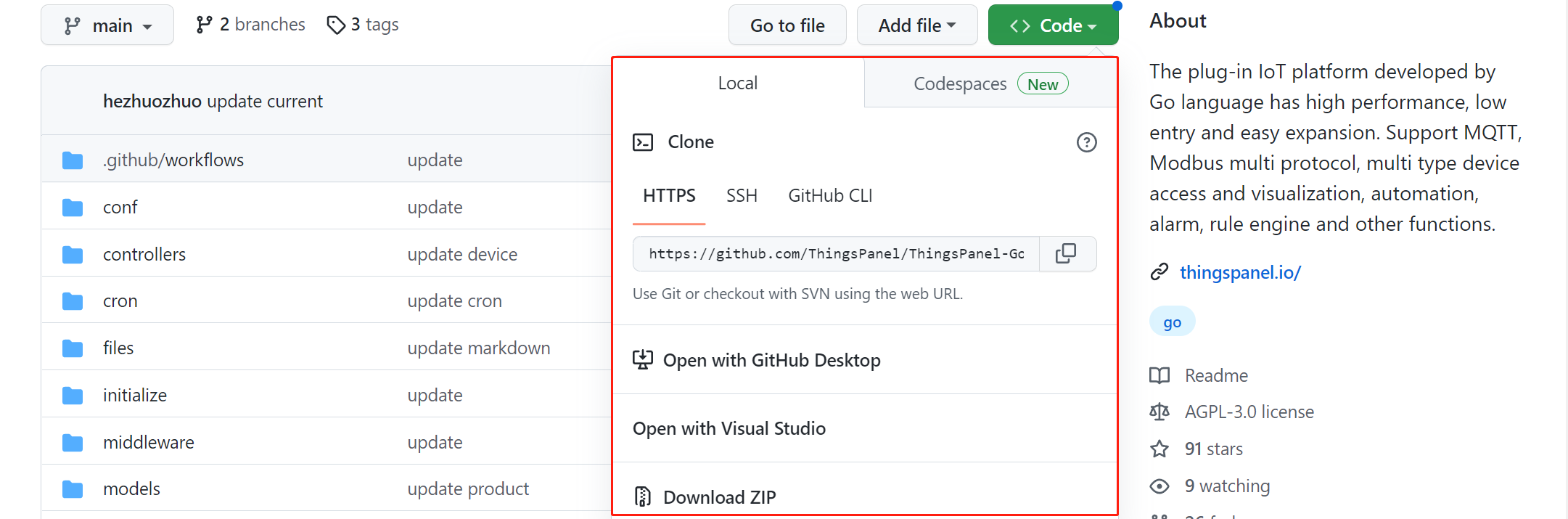Click the license scale icon for AGPL-3.0

[1159, 412]
